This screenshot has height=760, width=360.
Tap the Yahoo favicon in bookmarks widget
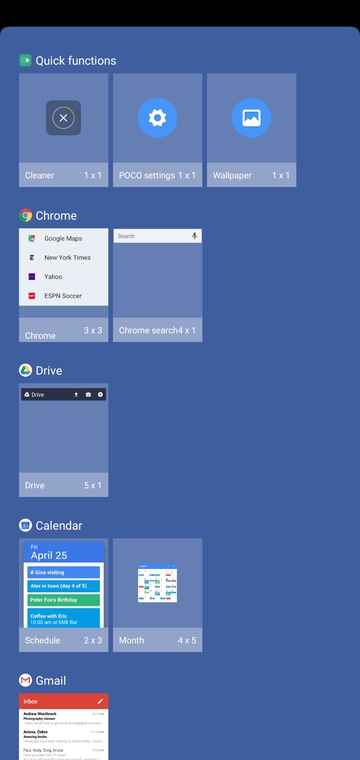[x=32, y=276]
